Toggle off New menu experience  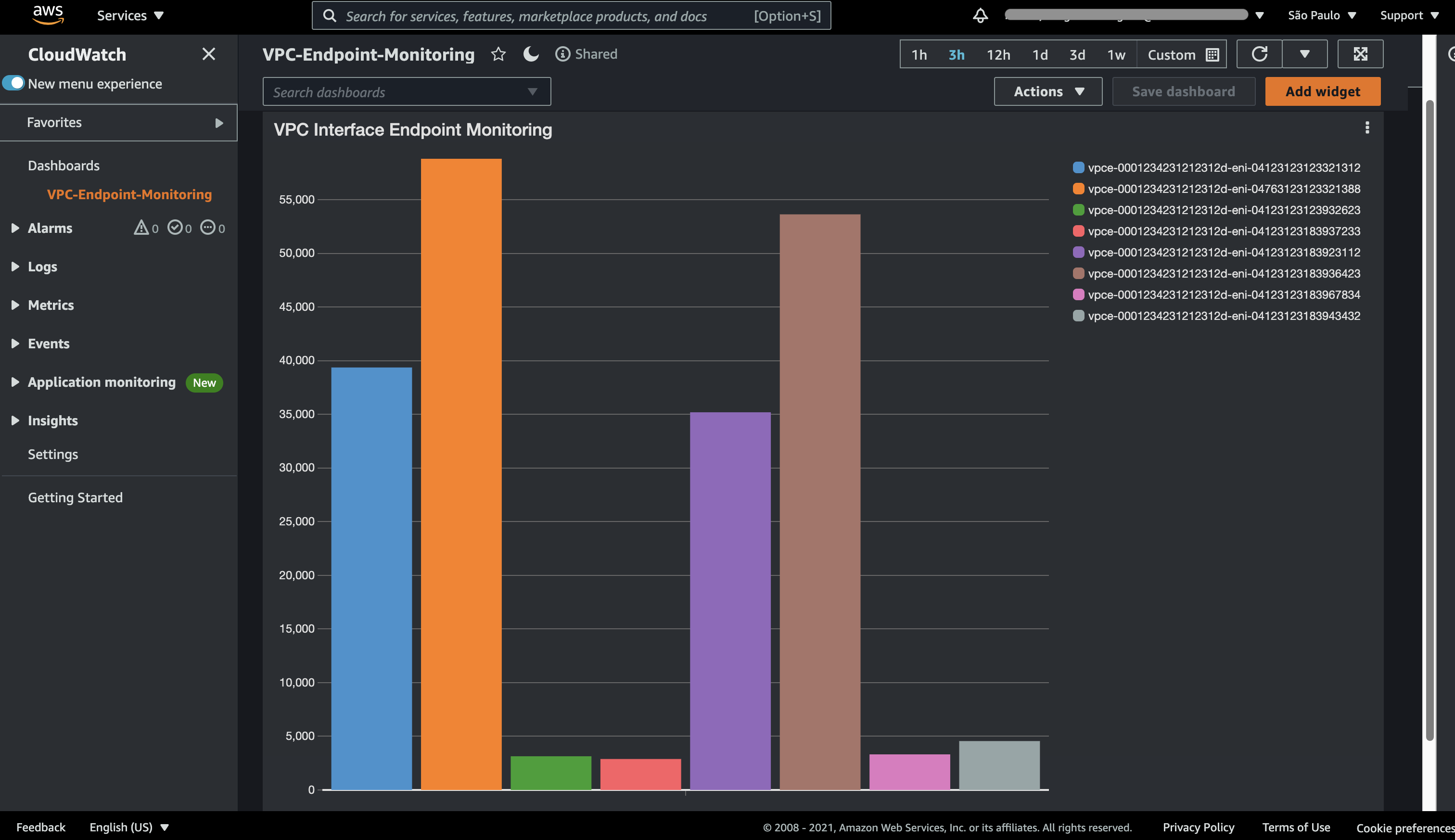click(x=14, y=82)
